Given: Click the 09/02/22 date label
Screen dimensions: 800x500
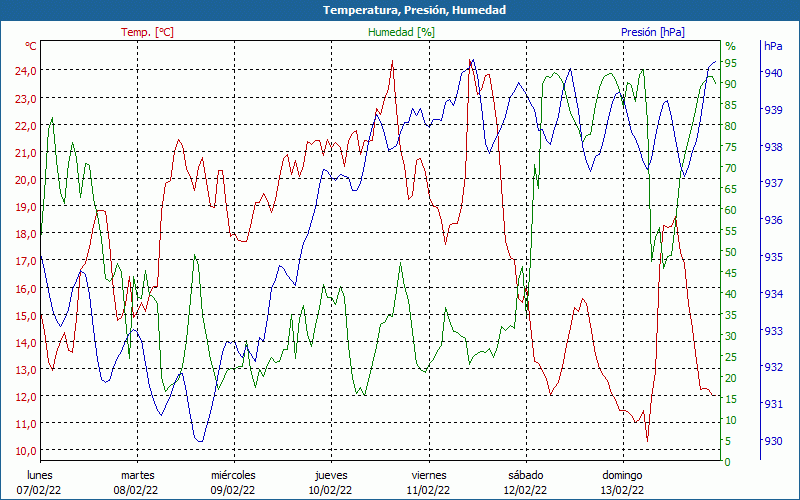Looking at the screenshot, I should tap(233, 491).
